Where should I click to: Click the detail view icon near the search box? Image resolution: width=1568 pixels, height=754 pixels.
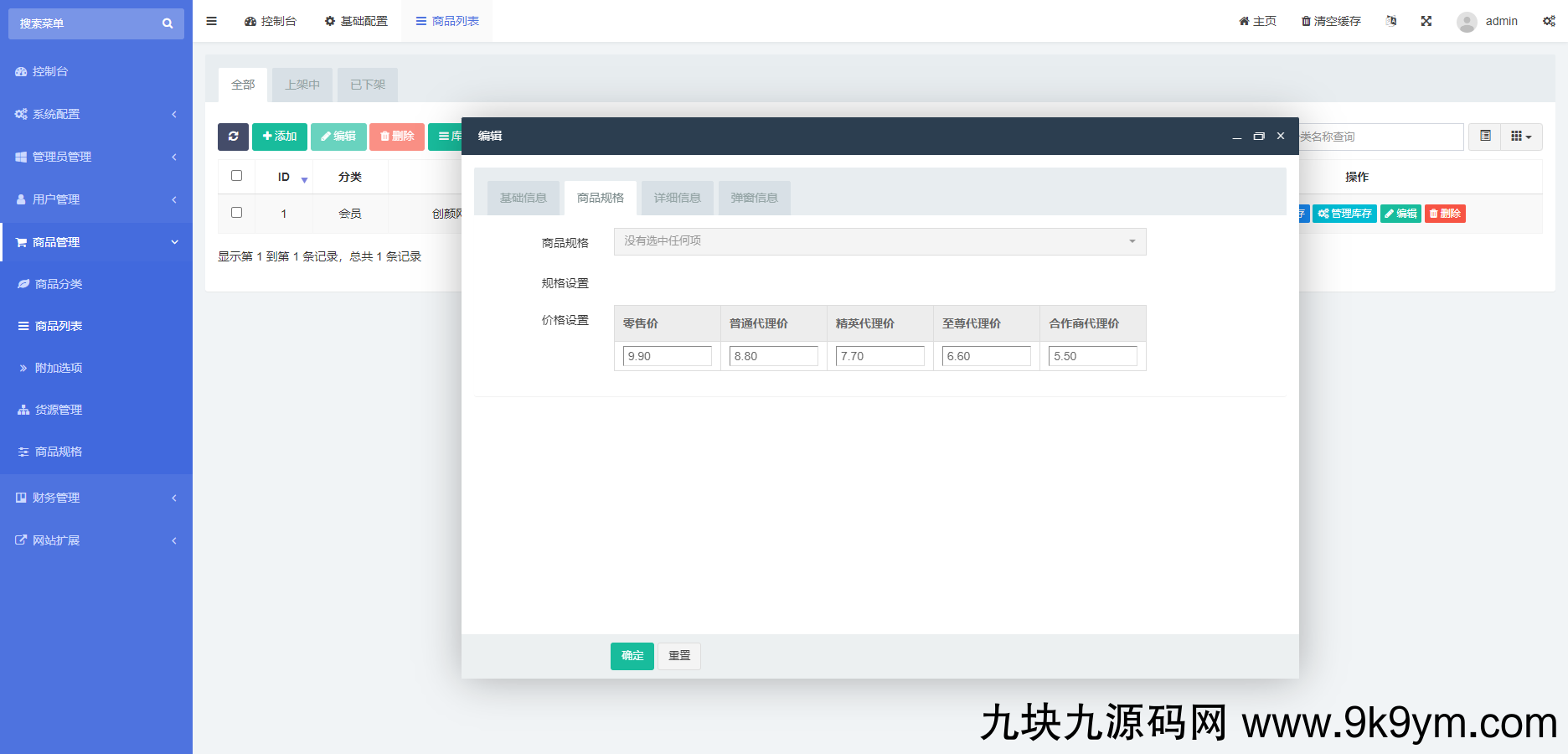coord(1484,137)
